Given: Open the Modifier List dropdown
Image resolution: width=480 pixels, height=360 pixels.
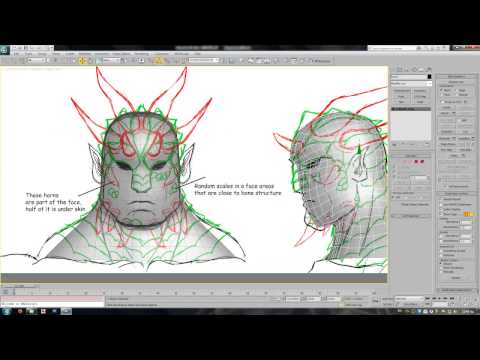Looking at the screenshot, I should tap(411, 83).
